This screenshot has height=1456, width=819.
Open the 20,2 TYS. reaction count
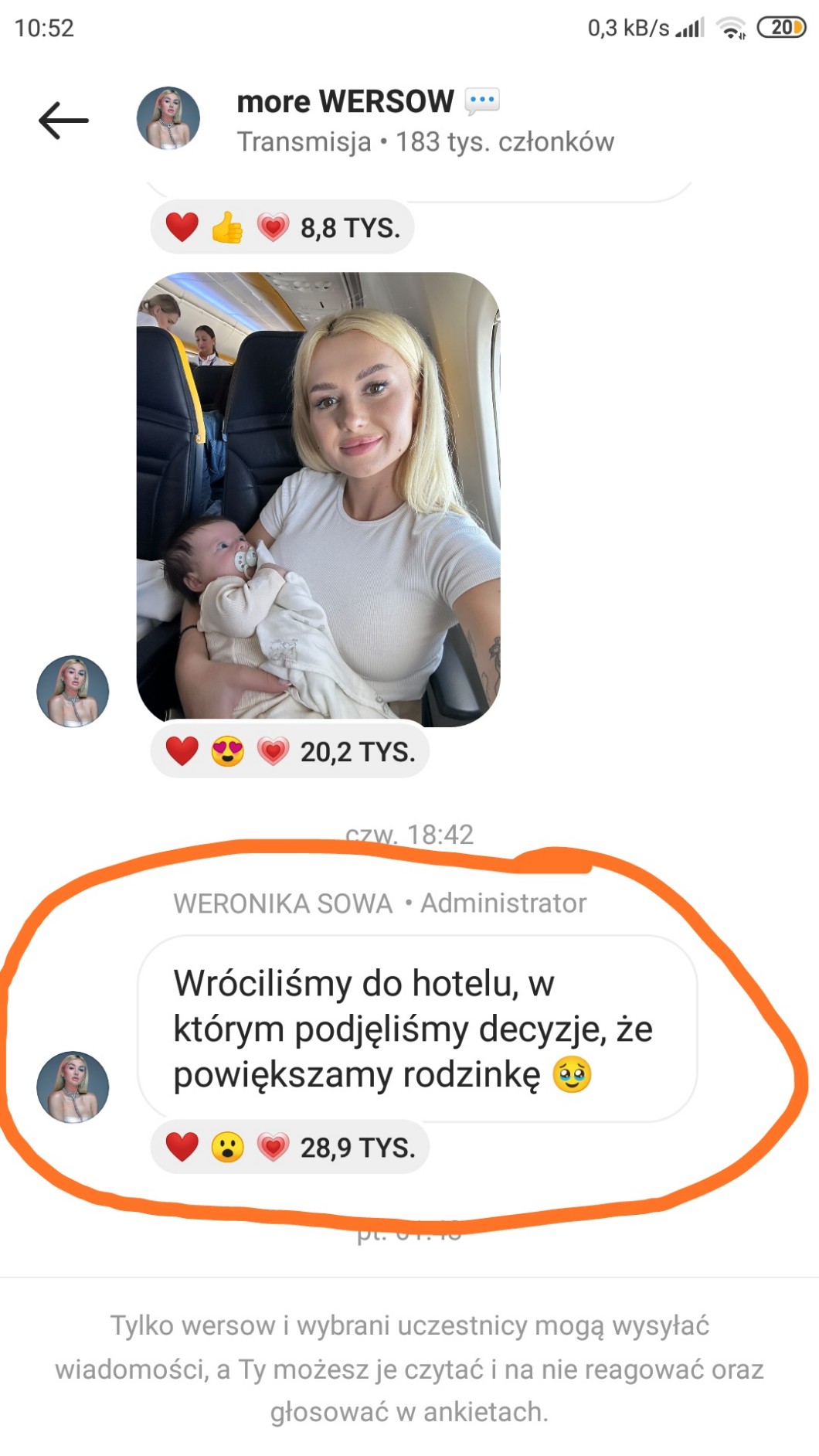click(x=358, y=752)
